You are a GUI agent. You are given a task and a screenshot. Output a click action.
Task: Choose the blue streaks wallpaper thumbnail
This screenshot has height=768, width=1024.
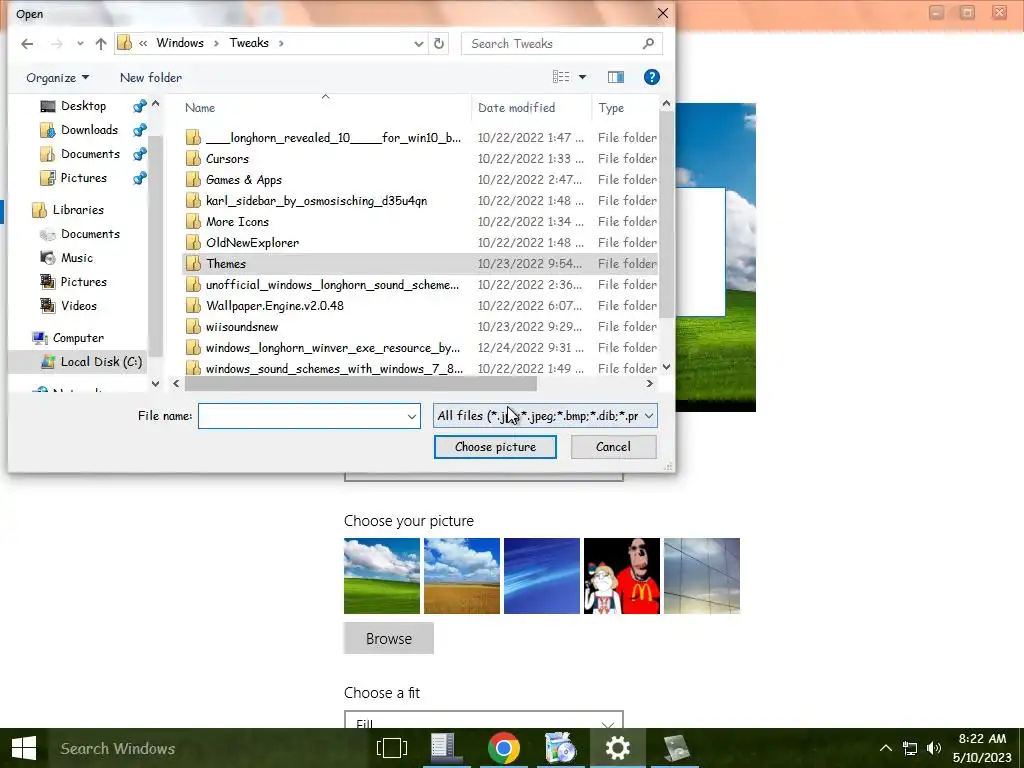coord(541,576)
